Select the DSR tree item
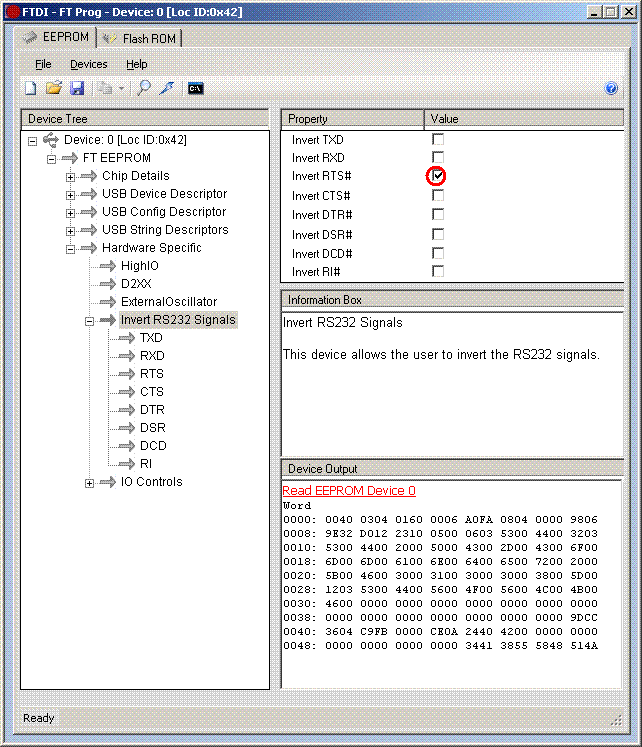Screen dimensions: 642x747 coord(152,428)
